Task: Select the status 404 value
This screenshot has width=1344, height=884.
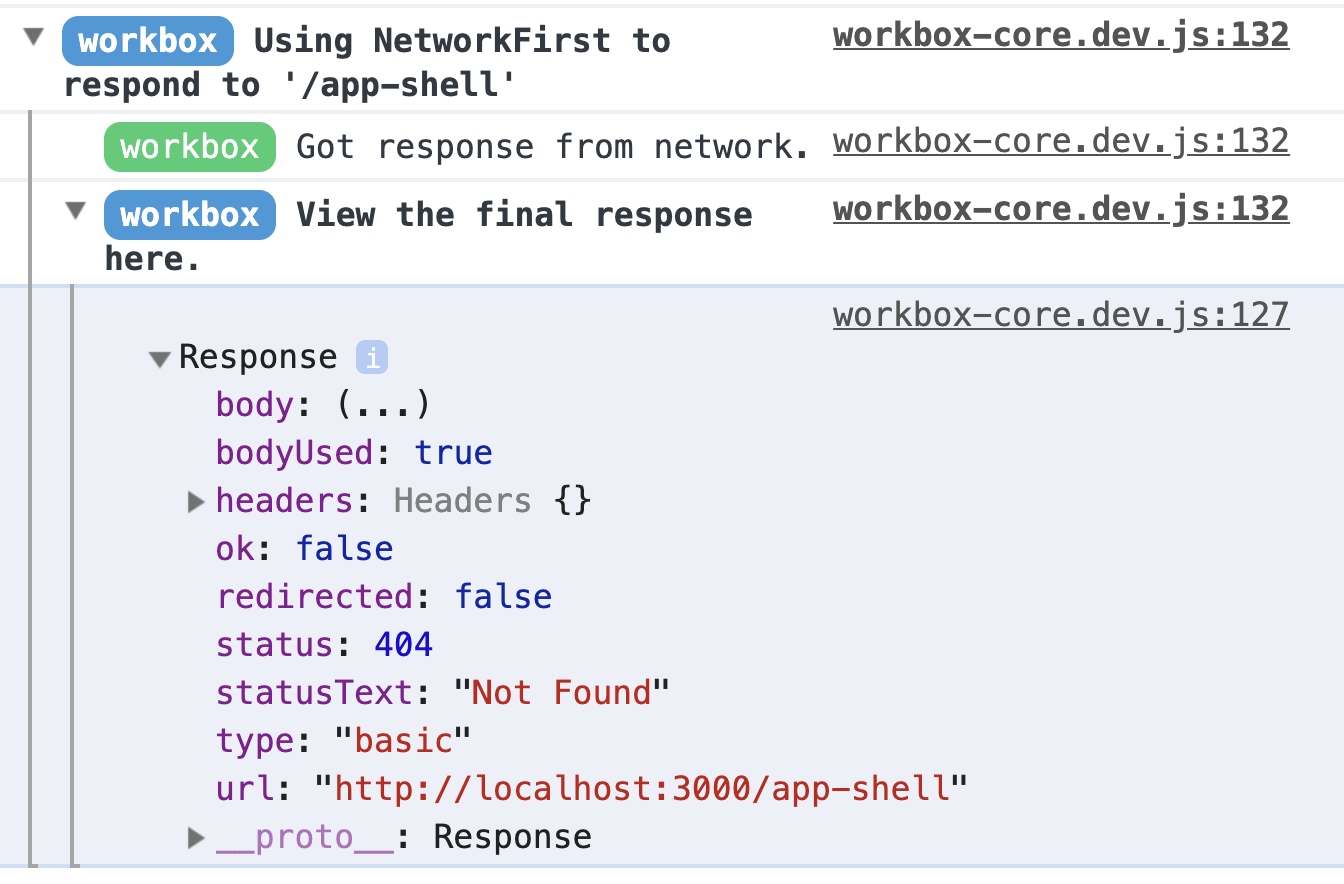Action: click(x=403, y=644)
